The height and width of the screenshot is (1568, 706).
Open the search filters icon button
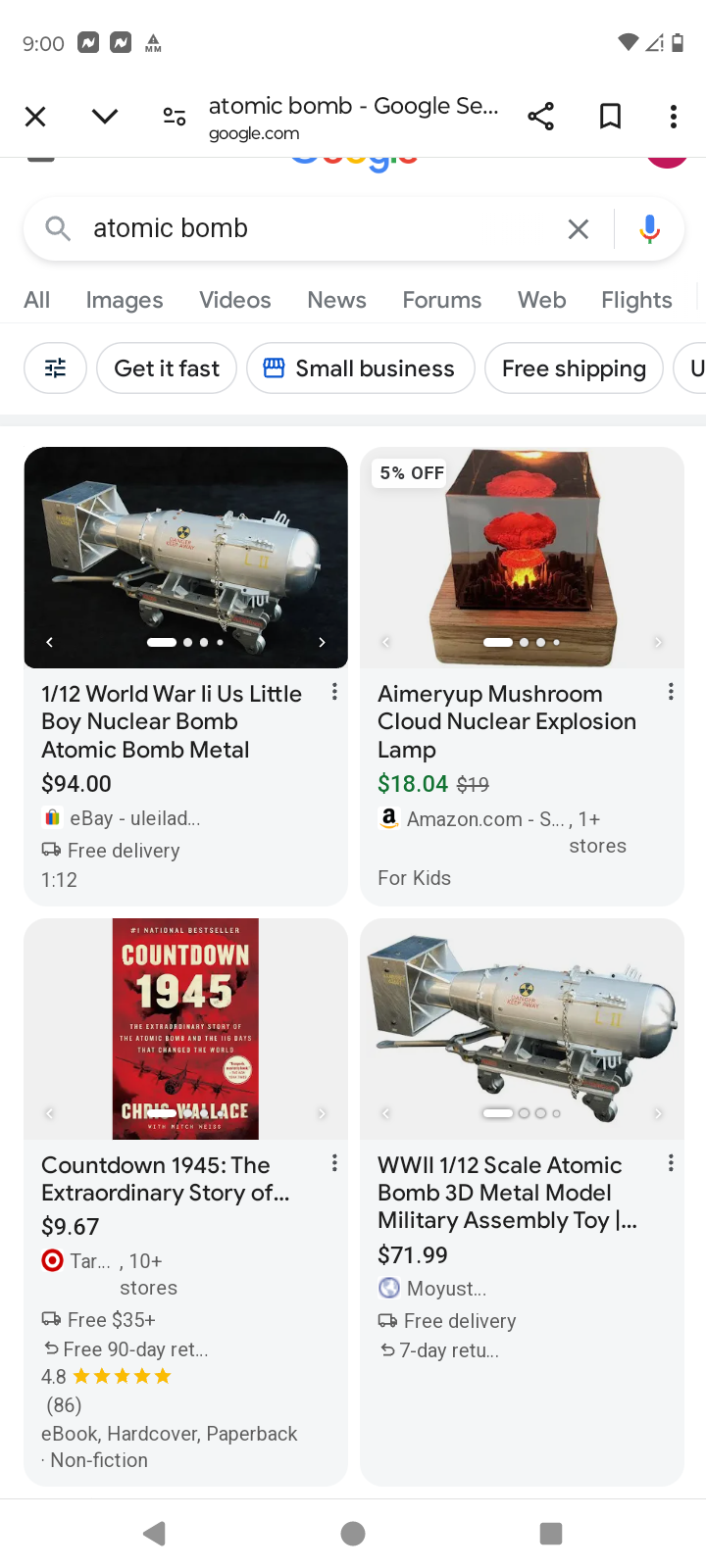55,368
